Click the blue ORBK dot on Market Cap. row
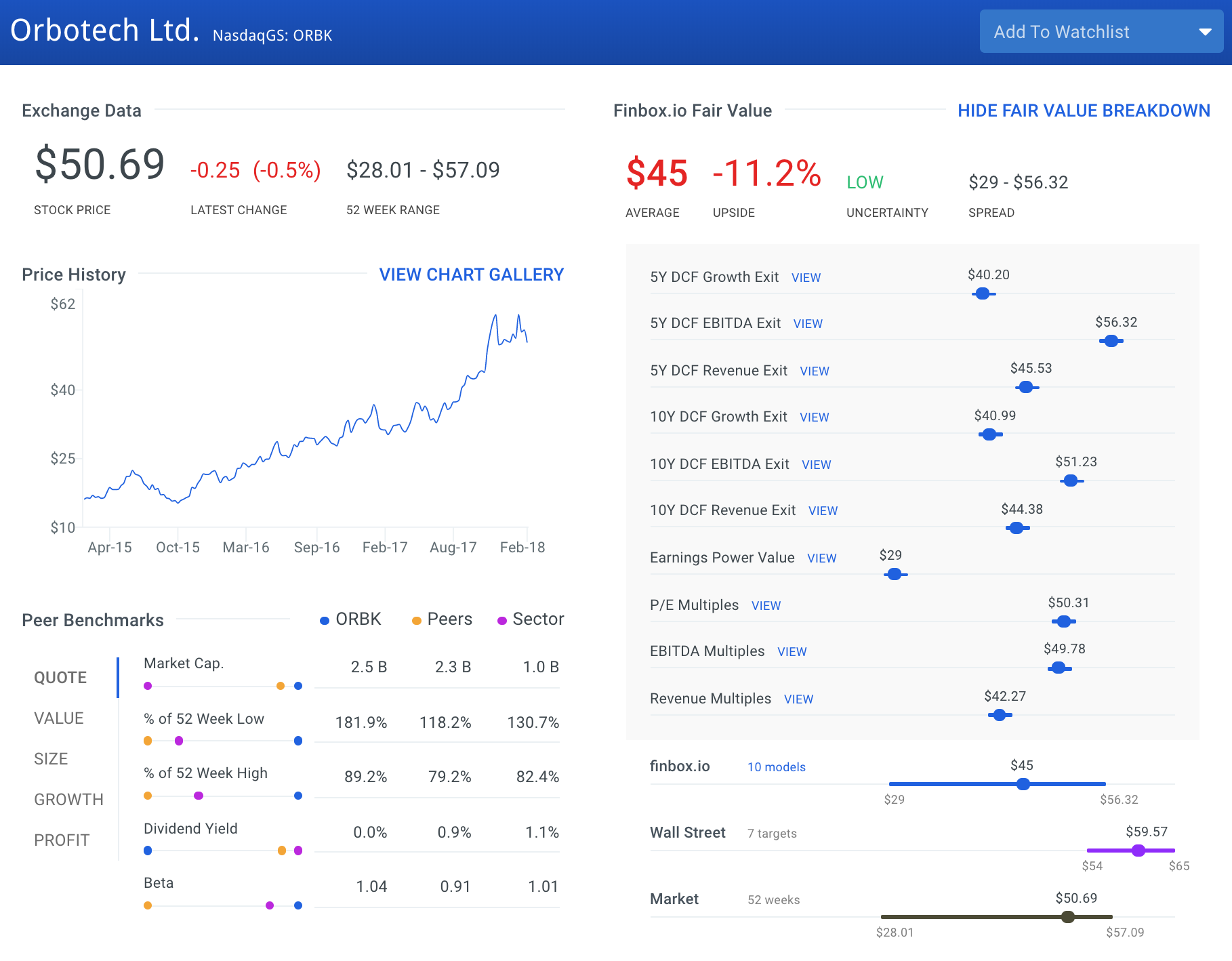1232x961 pixels. point(298,686)
